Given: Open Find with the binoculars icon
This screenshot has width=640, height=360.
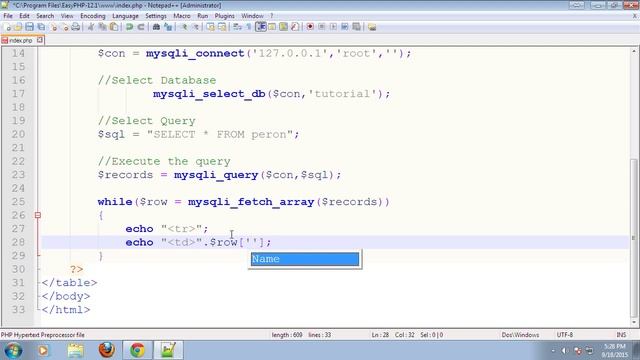Looking at the screenshot, I should 156,27.
